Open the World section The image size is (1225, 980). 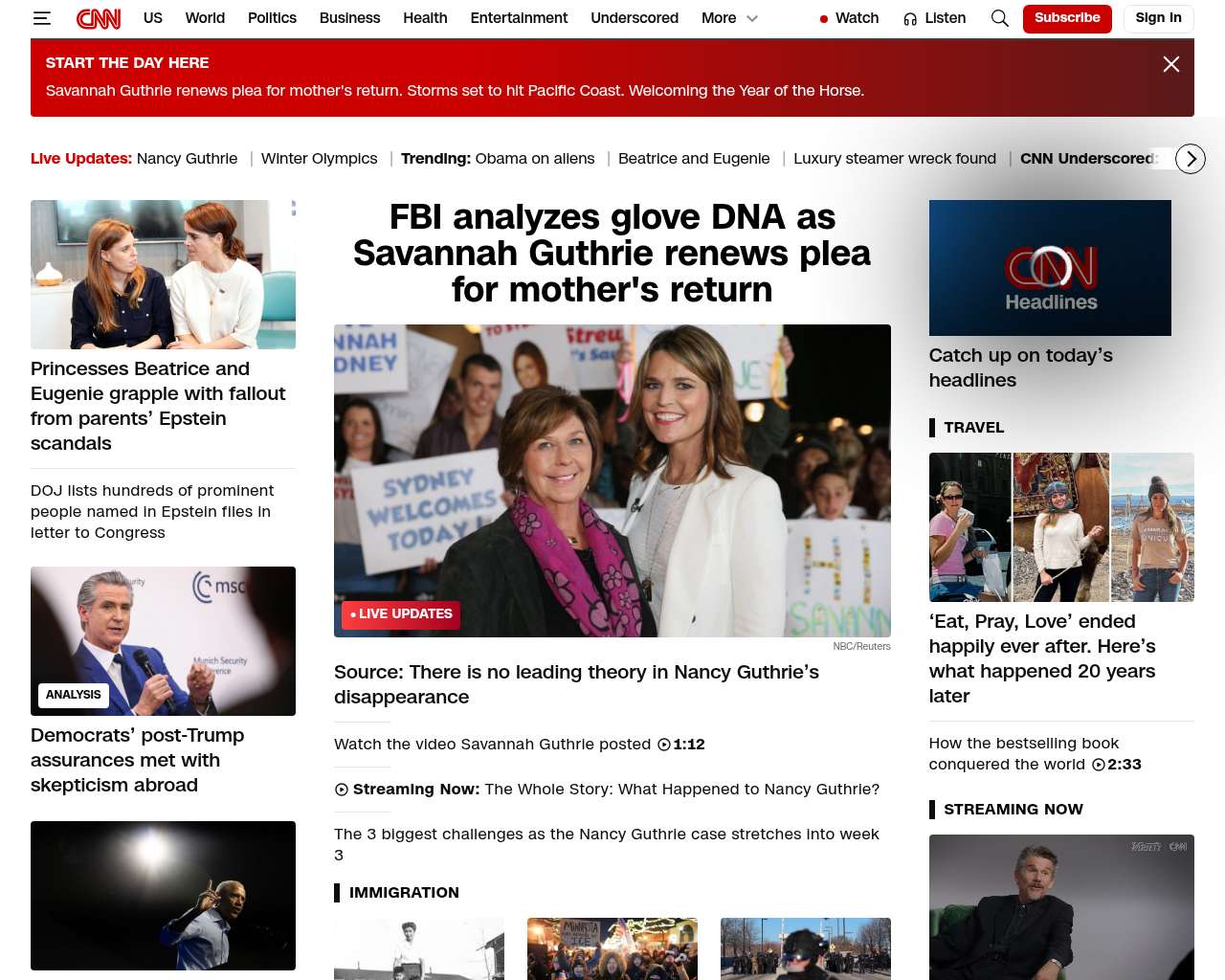coord(205,18)
